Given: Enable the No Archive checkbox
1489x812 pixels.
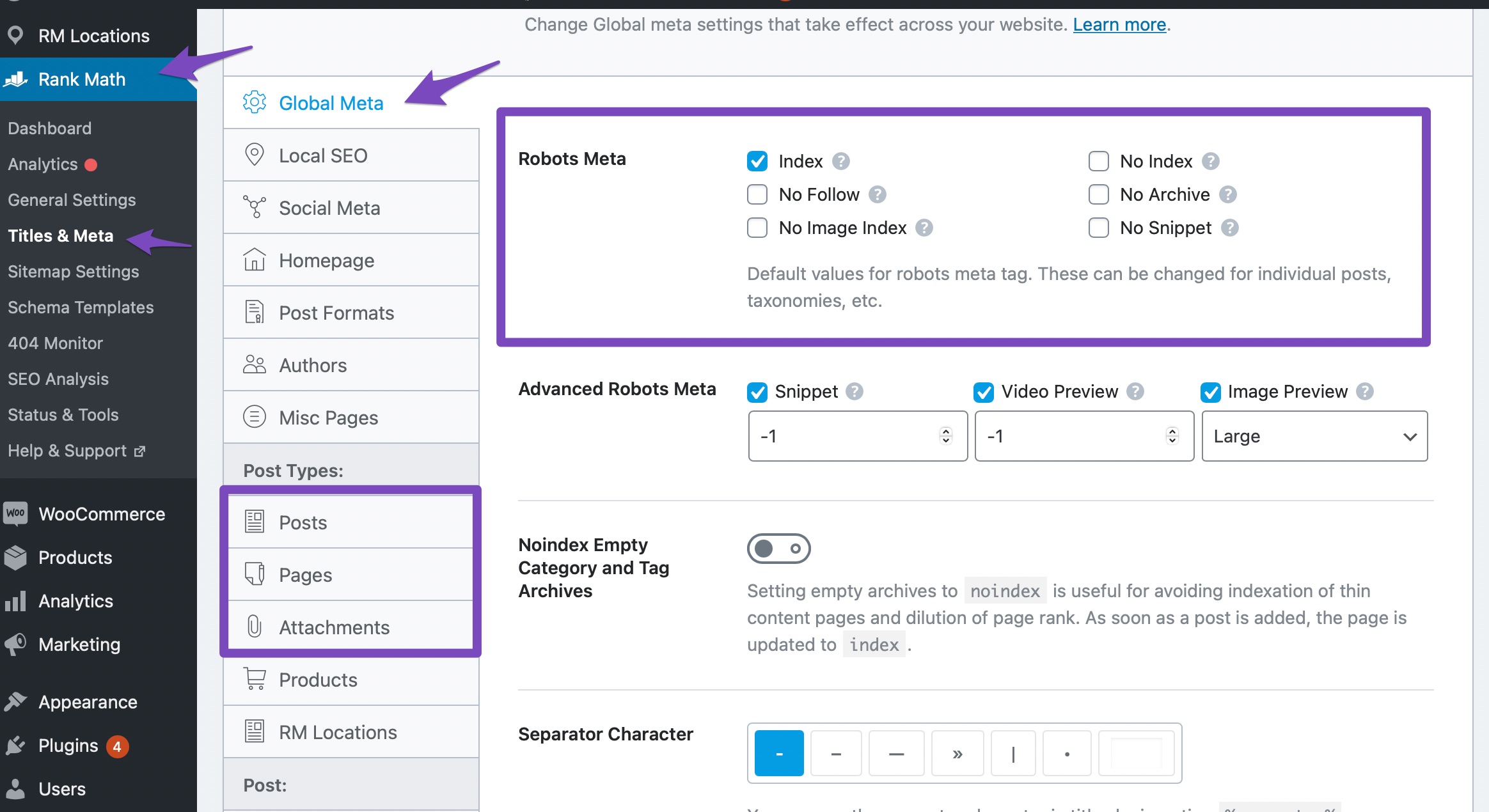Looking at the screenshot, I should click(x=1099, y=194).
